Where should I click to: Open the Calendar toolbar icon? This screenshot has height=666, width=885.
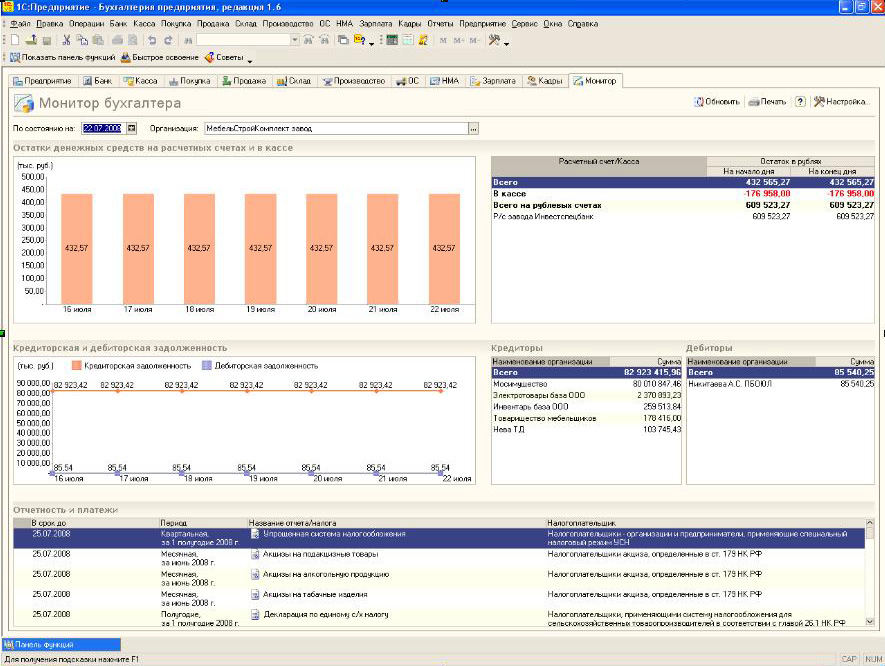408,40
